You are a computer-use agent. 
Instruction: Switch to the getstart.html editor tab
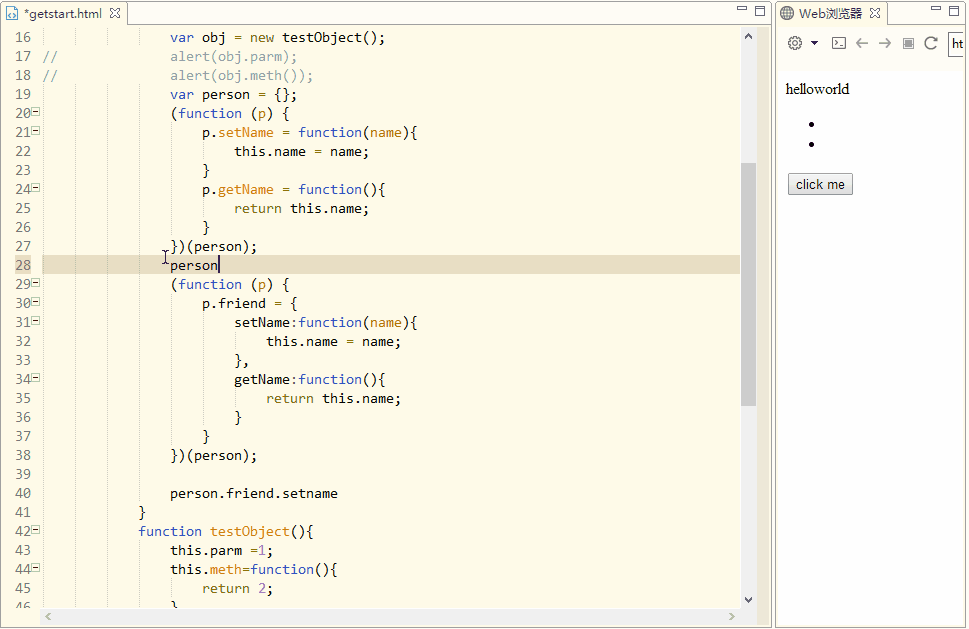coord(60,14)
